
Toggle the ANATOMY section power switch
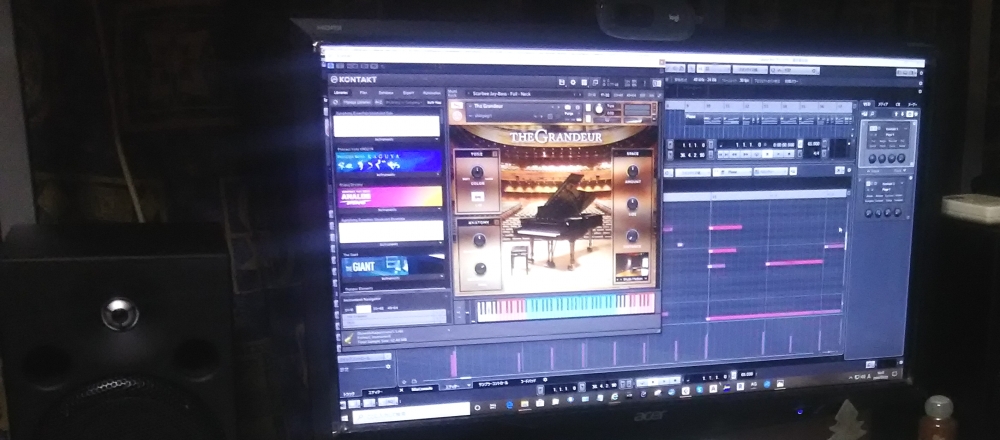point(496,222)
